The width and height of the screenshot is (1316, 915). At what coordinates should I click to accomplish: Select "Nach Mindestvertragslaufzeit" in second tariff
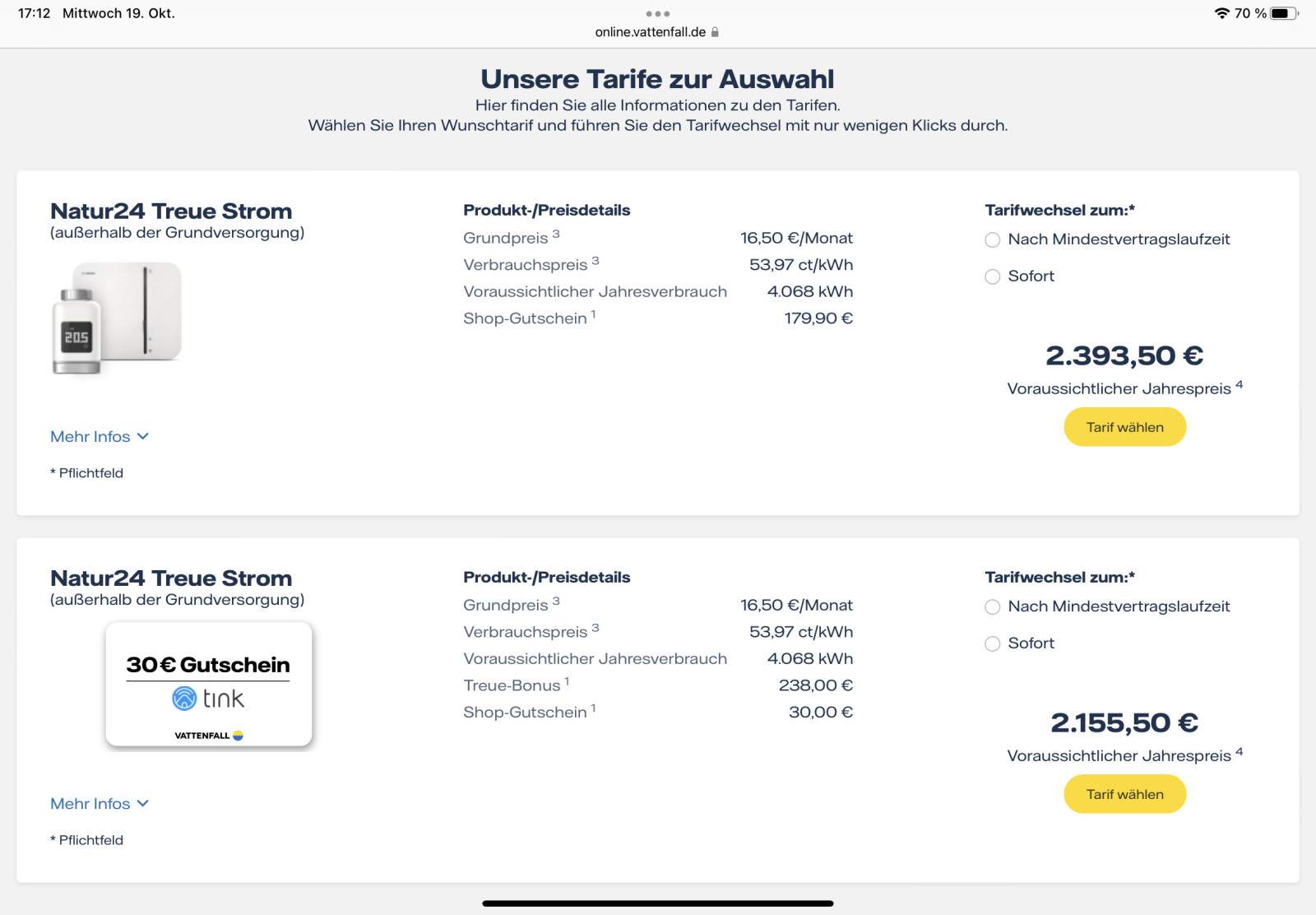[993, 606]
